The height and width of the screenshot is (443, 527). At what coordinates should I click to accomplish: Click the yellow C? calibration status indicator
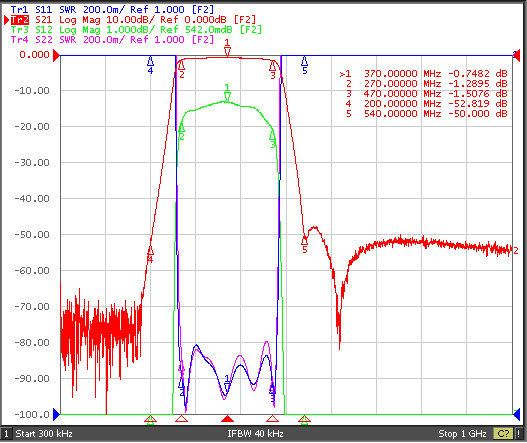click(x=503, y=434)
